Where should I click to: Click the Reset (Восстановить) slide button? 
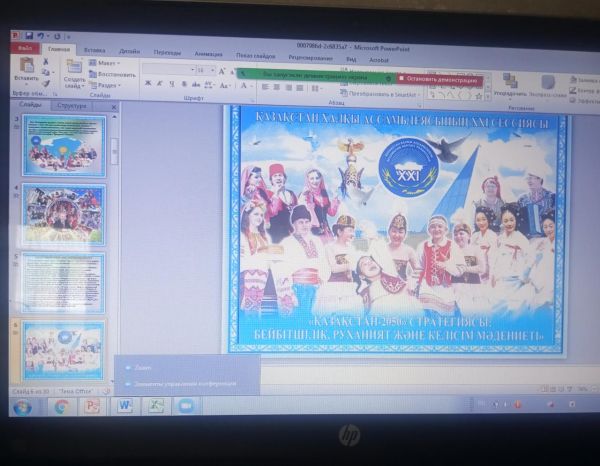(x=114, y=74)
